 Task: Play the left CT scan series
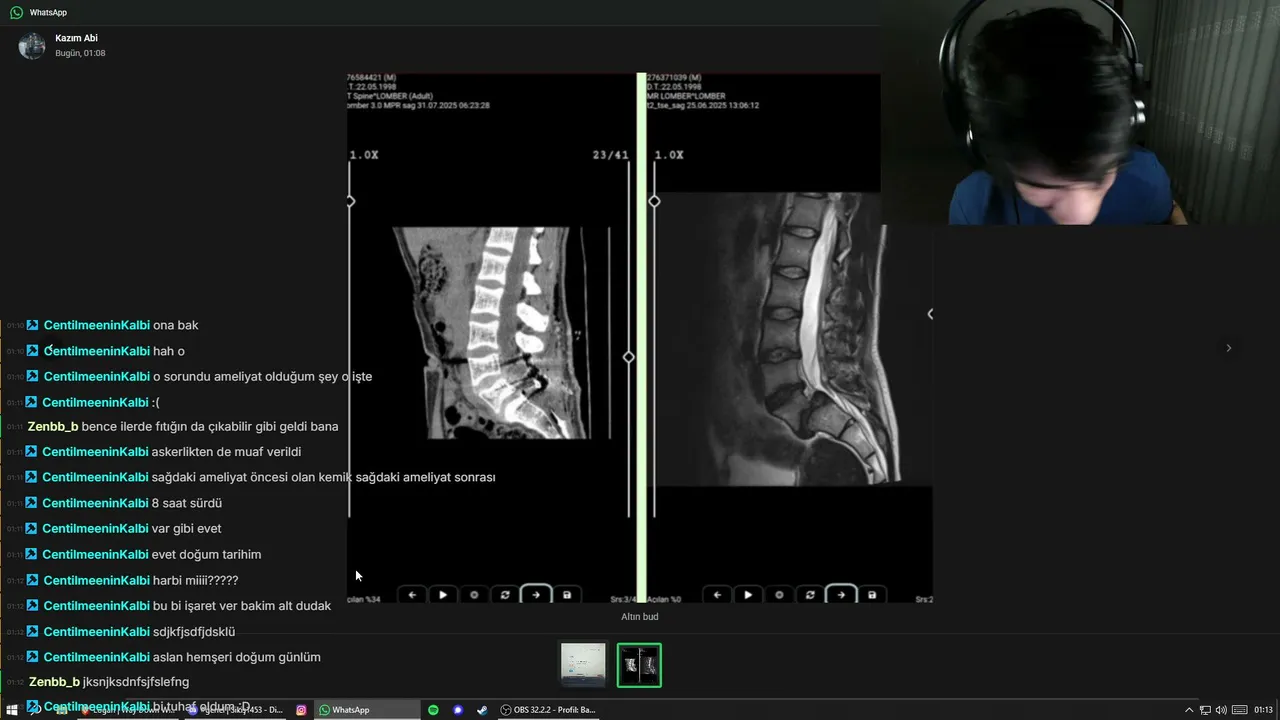point(443,594)
